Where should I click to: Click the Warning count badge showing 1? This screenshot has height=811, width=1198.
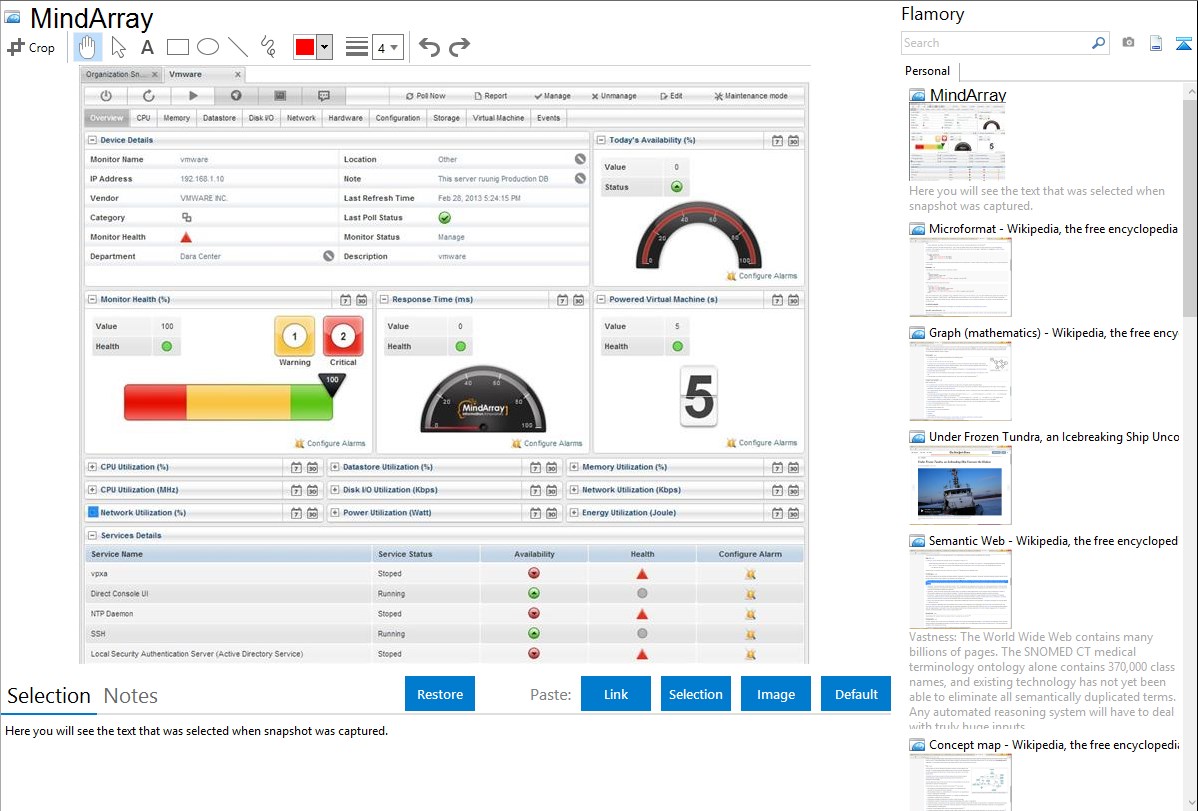pos(294,336)
